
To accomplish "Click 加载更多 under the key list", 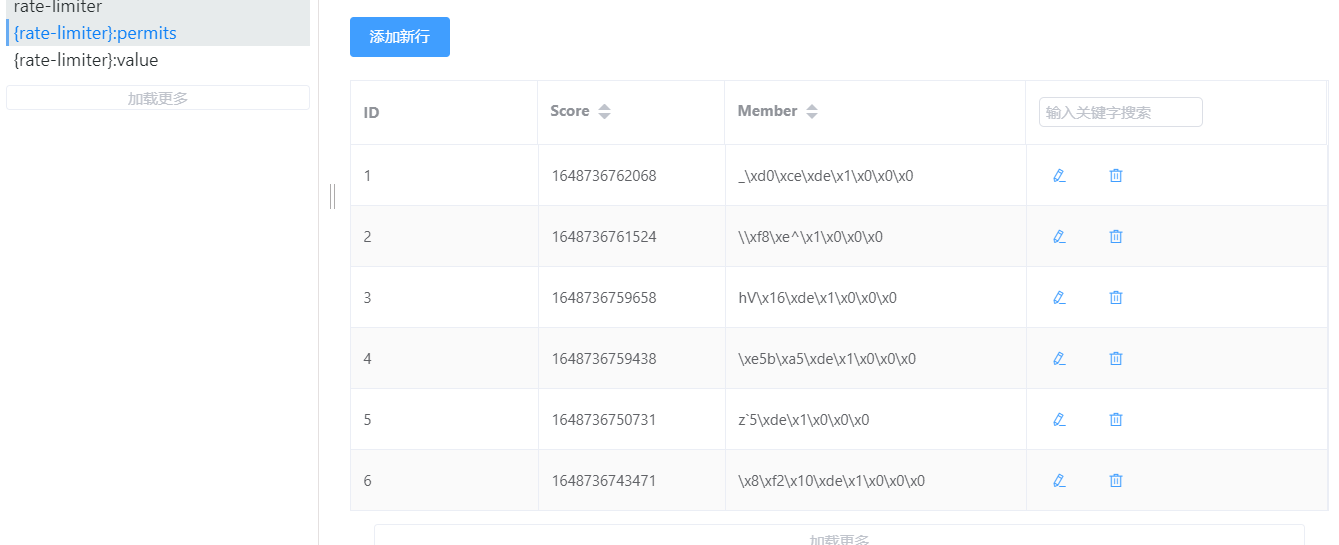I will point(158,98).
